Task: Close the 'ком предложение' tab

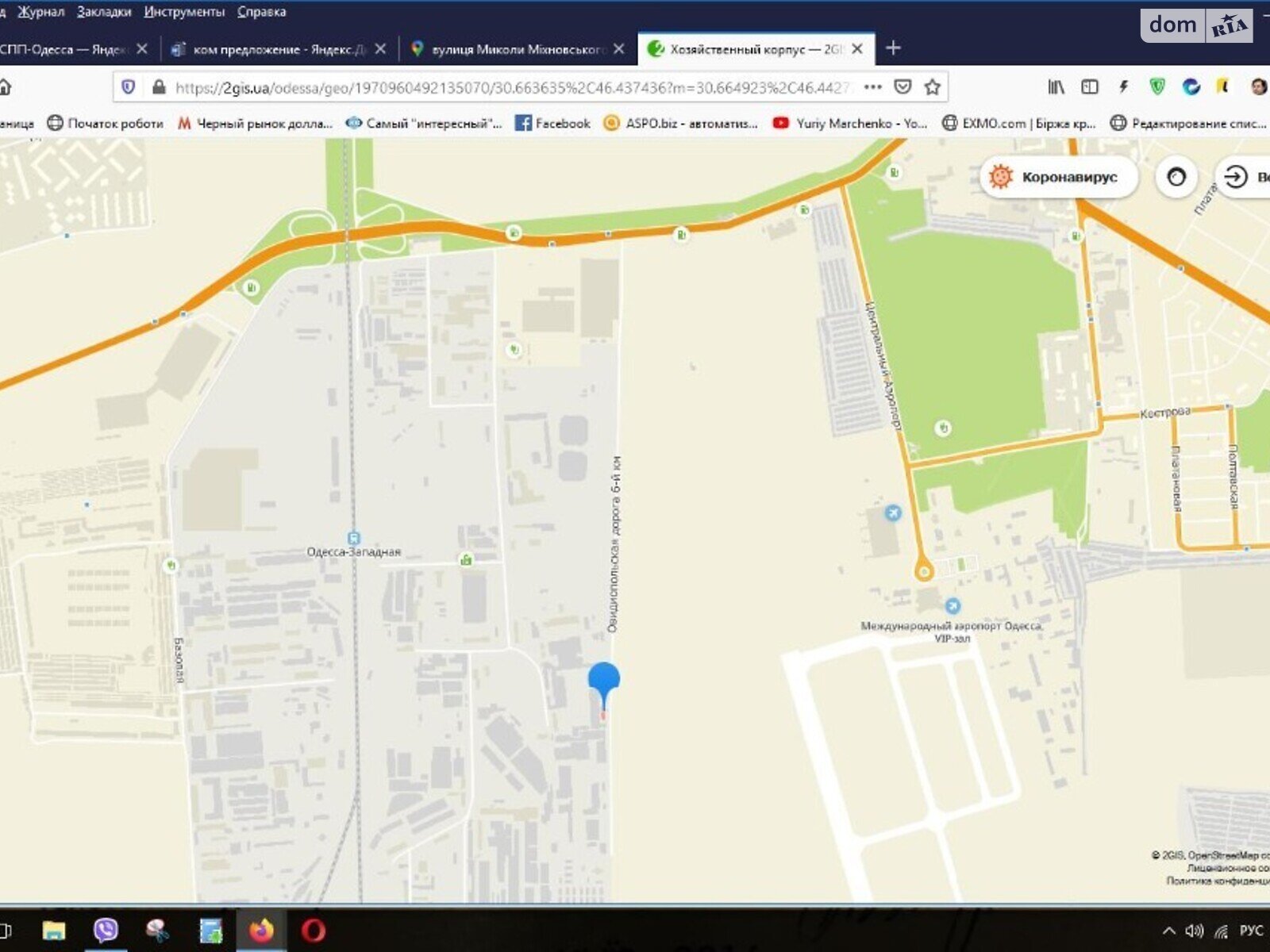Action: (x=380, y=49)
